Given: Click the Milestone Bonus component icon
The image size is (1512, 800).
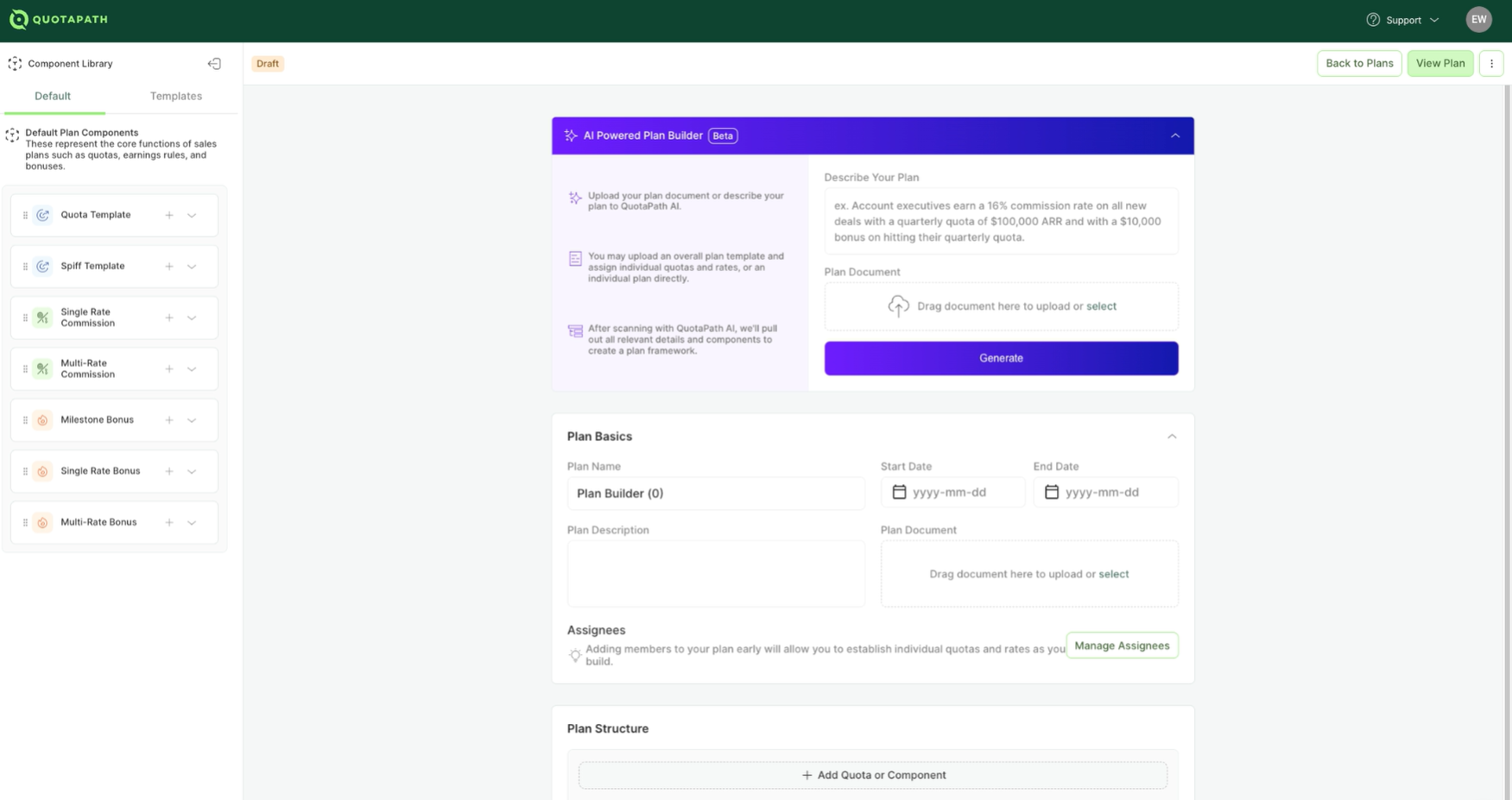Looking at the screenshot, I should pos(42,420).
